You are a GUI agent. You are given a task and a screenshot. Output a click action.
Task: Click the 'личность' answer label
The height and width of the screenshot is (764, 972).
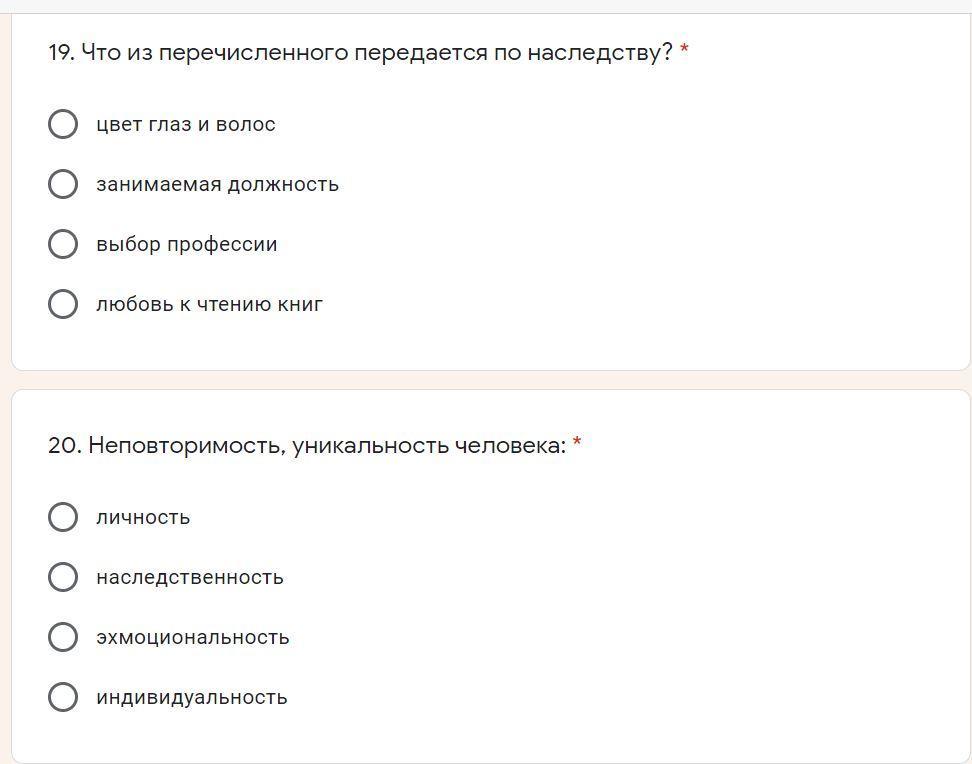(x=143, y=517)
